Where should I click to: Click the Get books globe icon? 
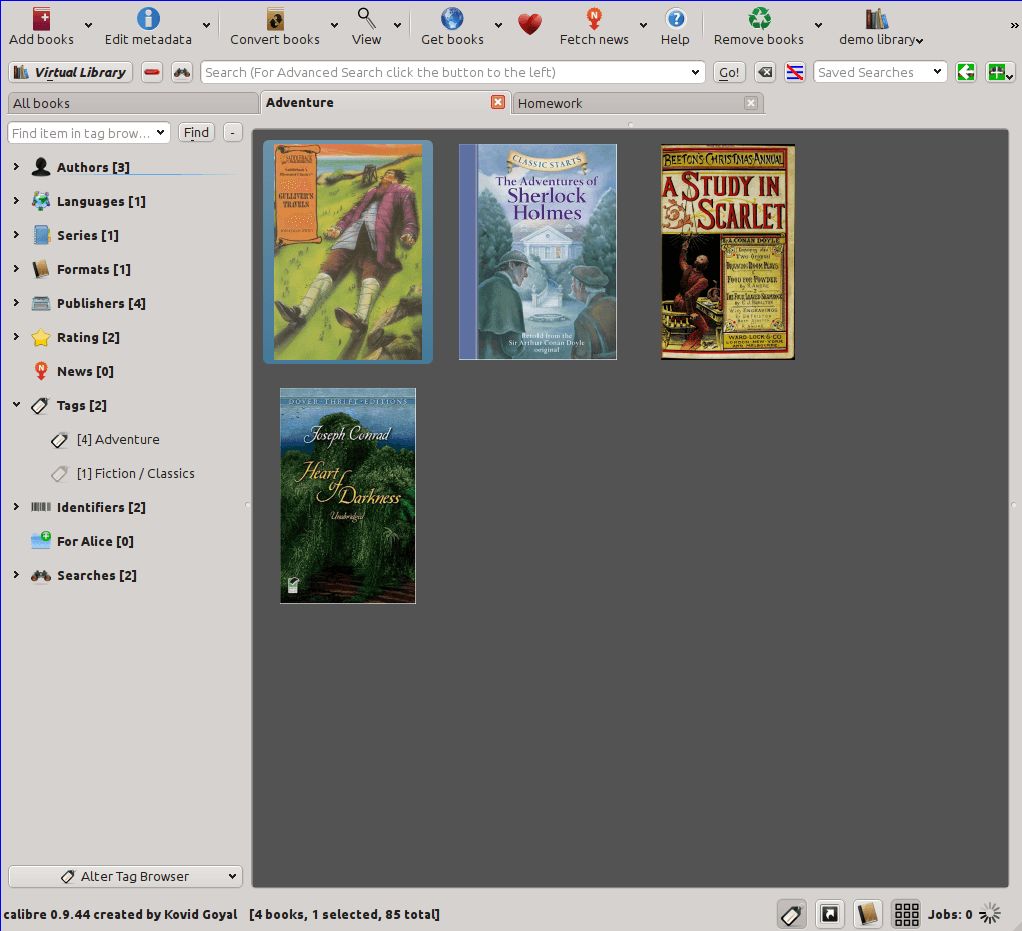pos(452,19)
